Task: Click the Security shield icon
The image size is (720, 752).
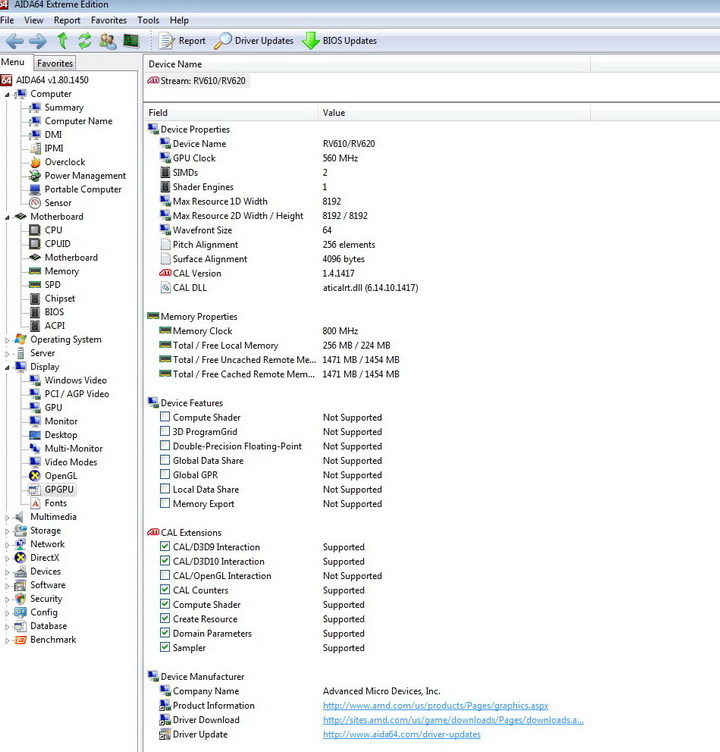Action: tap(20, 599)
